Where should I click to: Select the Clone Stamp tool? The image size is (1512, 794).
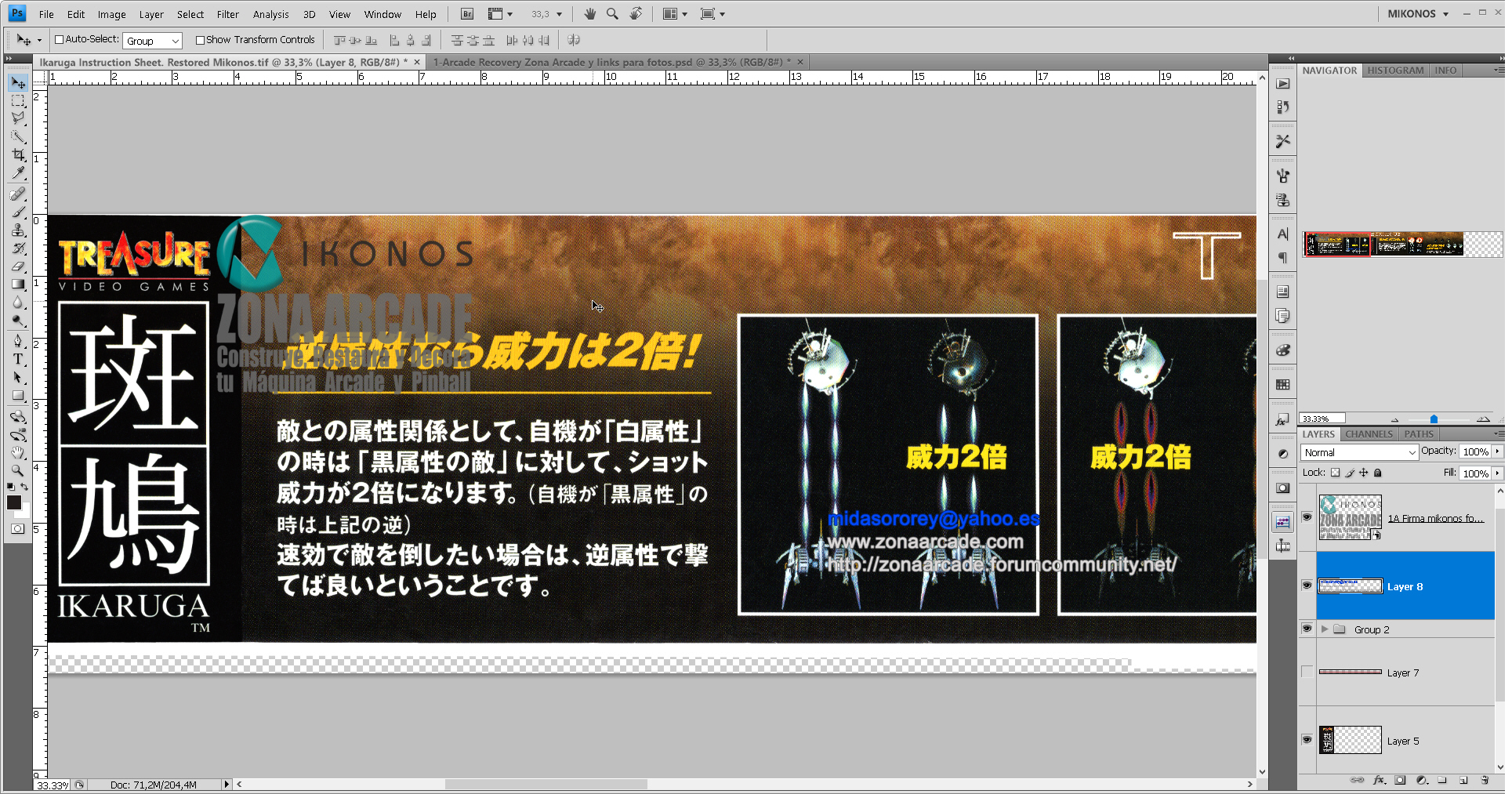tap(17, 227)
